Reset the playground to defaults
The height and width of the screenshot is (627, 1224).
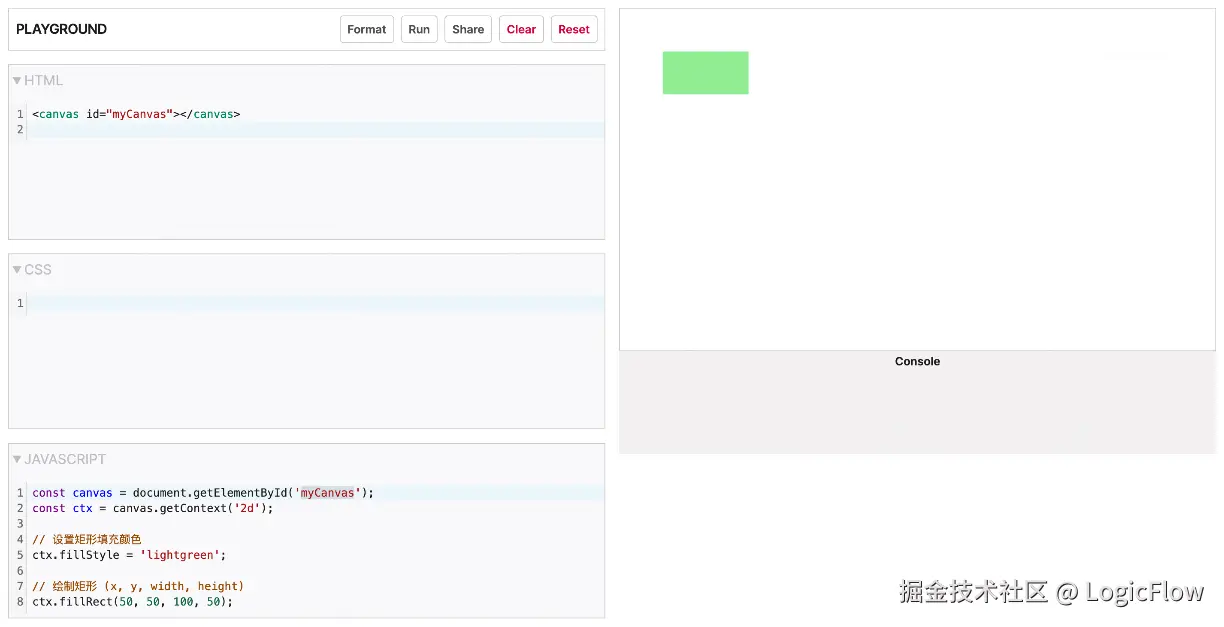point(574,29)
